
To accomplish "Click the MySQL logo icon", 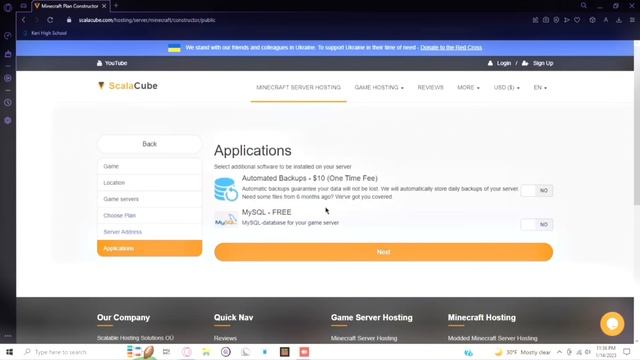I will (x=226, y=220).
